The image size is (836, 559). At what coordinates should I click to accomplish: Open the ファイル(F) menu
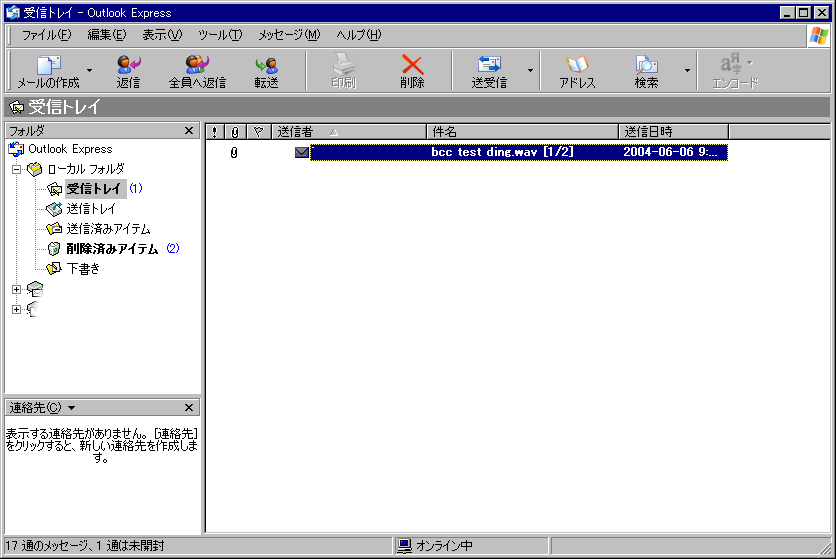point(46,35)
